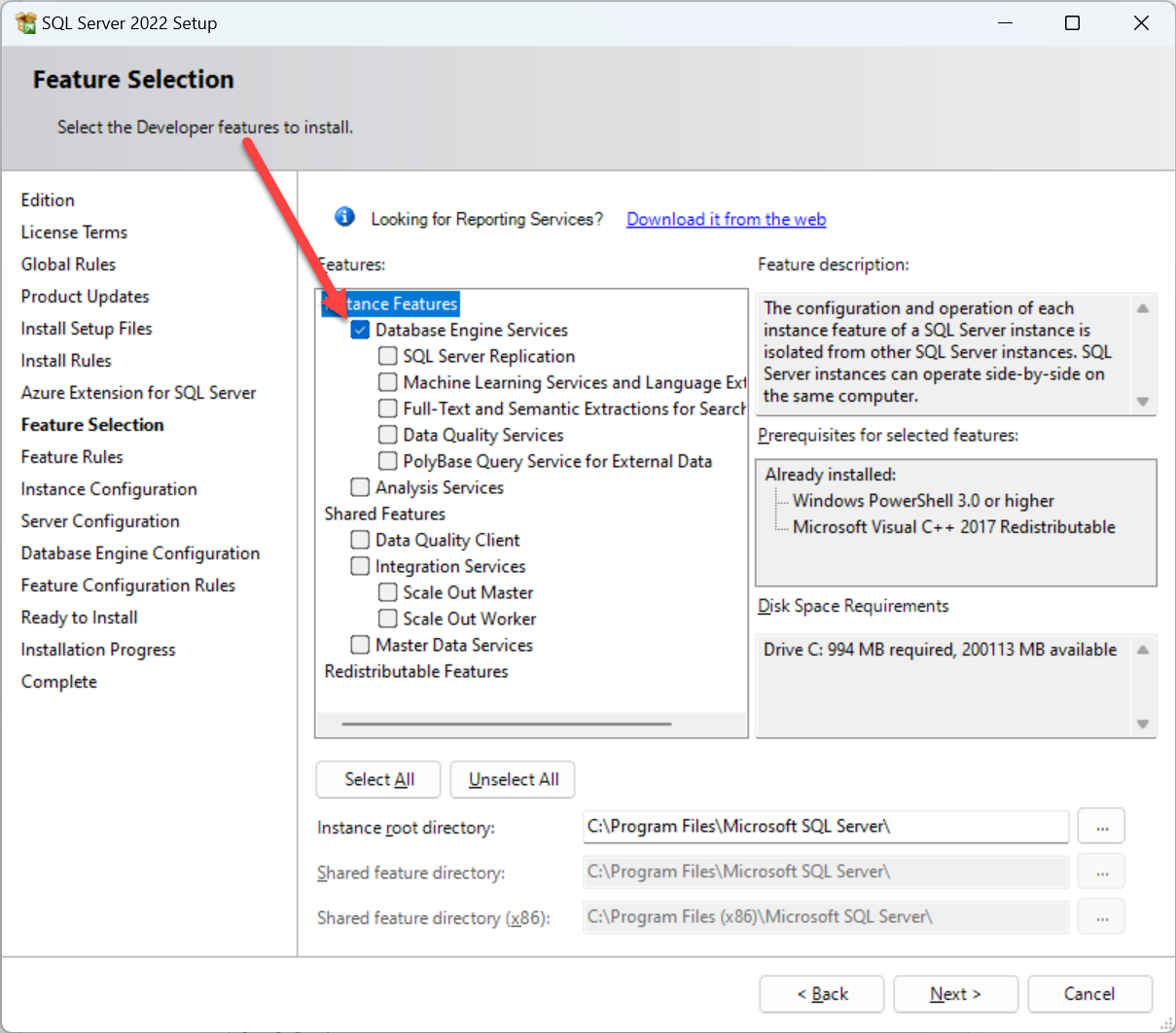Viewport: 1176px width, 1033px height.
Task: Click Windows PowerShell 3.0 or higher entry
Action: (923, 500)
